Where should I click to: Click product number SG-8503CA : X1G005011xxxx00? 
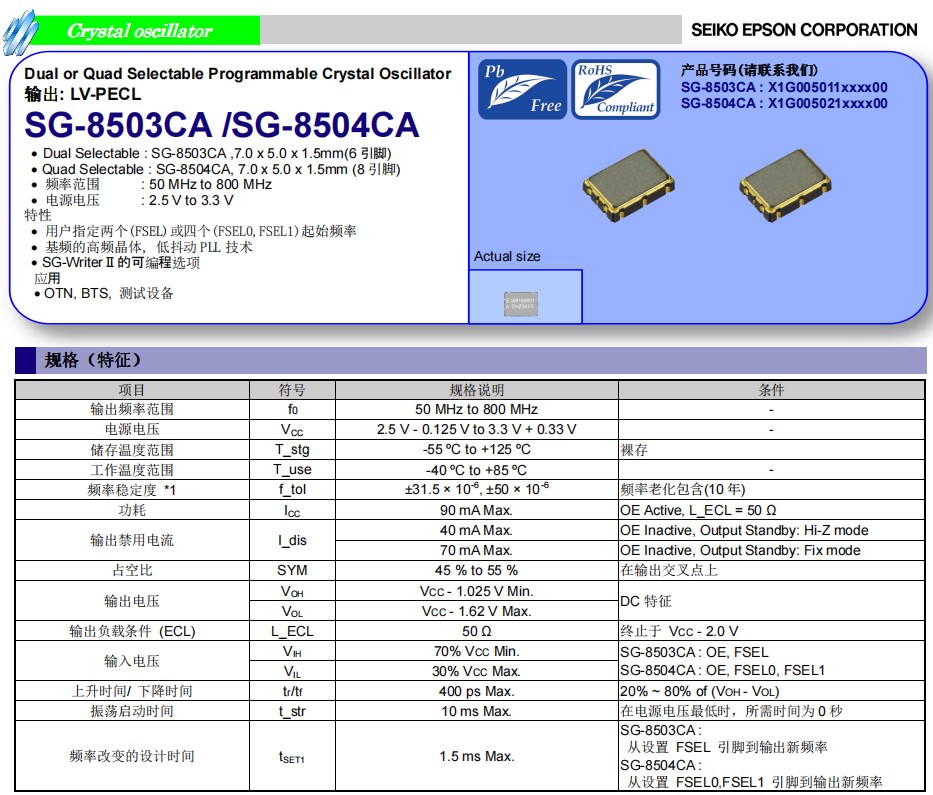point(784,87)
